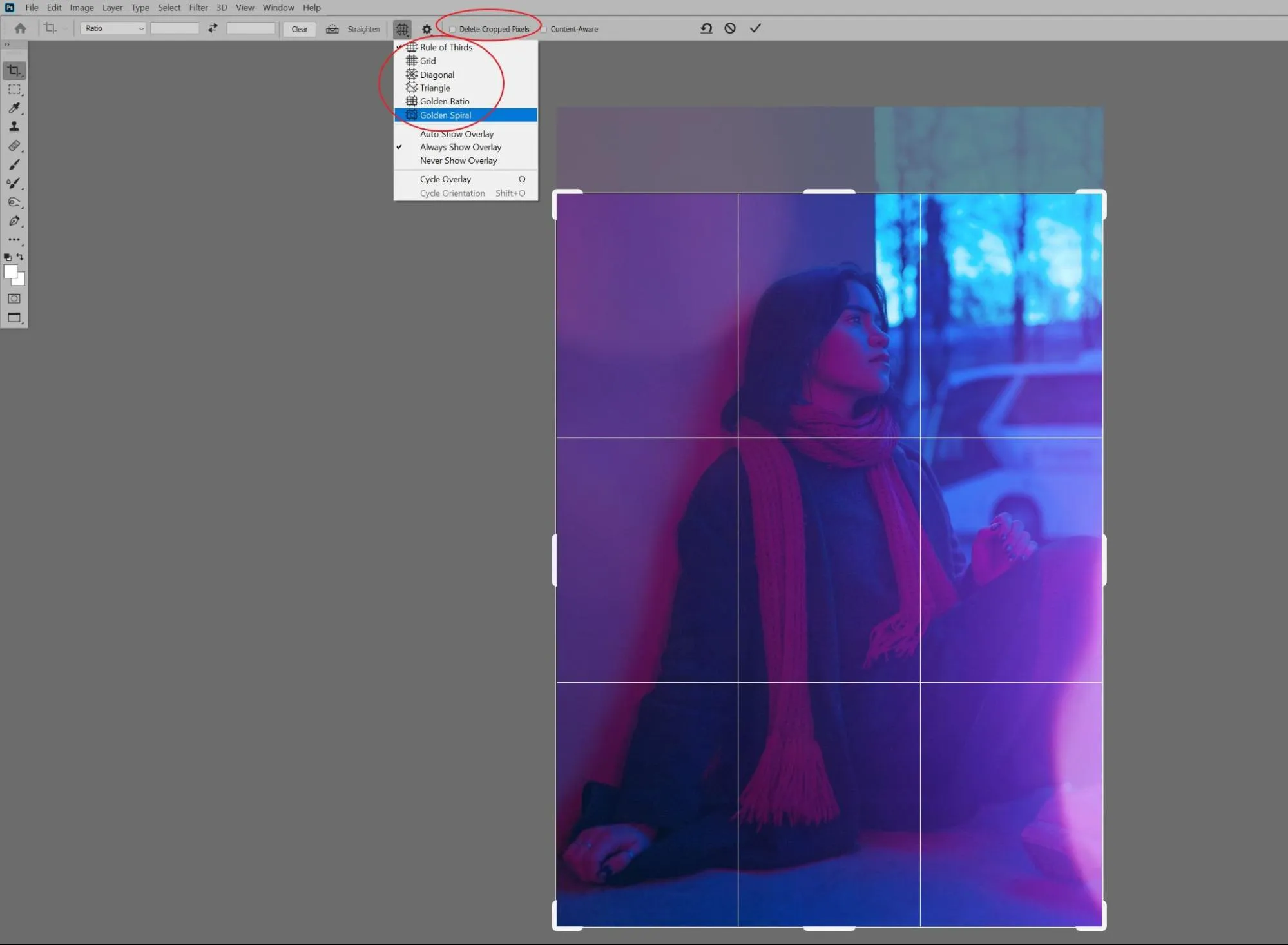Open the crop tool preset picker
The width and height of the screenshot is (1288, 945).
click(54, 28)
